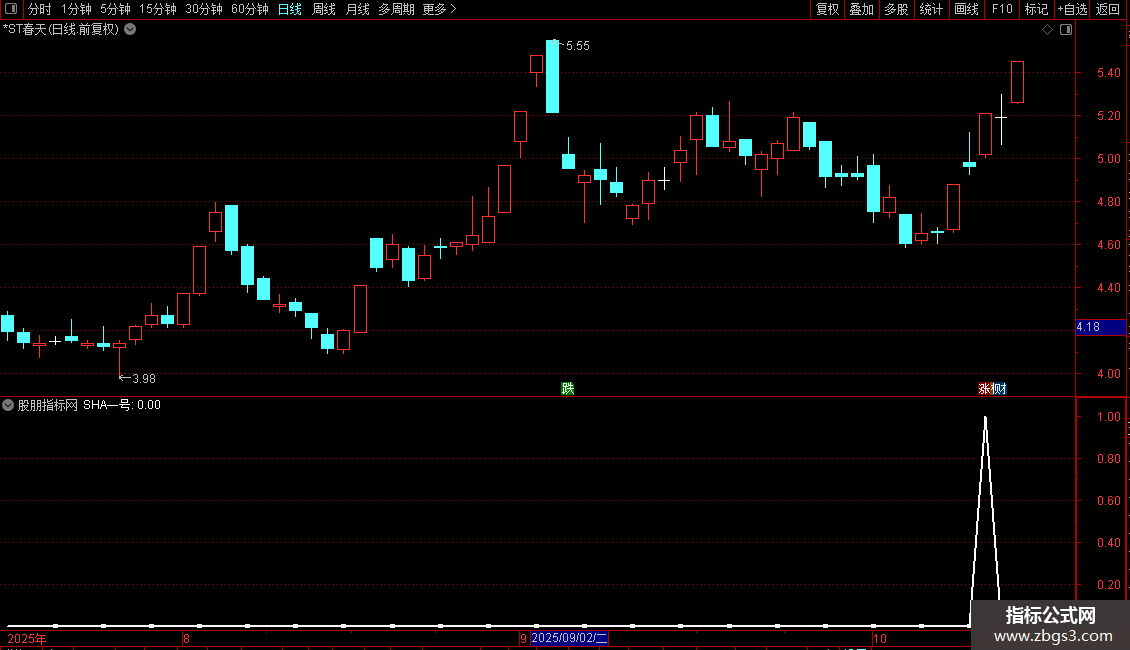Image resolution: width=1130 pixels, height=650 pixels.
Task: Select 60分钟 period
Action: click(x=250, y=9)
